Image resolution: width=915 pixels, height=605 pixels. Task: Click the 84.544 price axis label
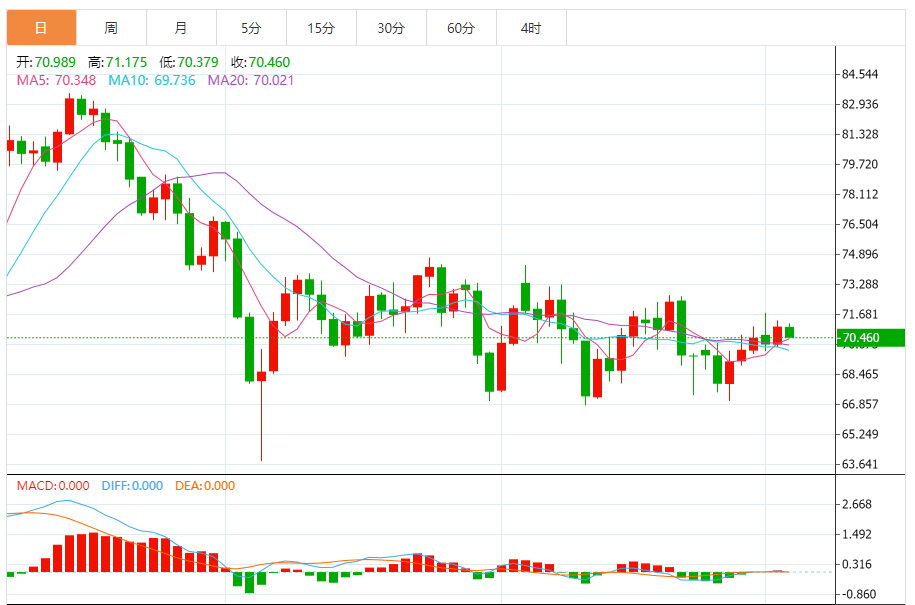(860, 74)
